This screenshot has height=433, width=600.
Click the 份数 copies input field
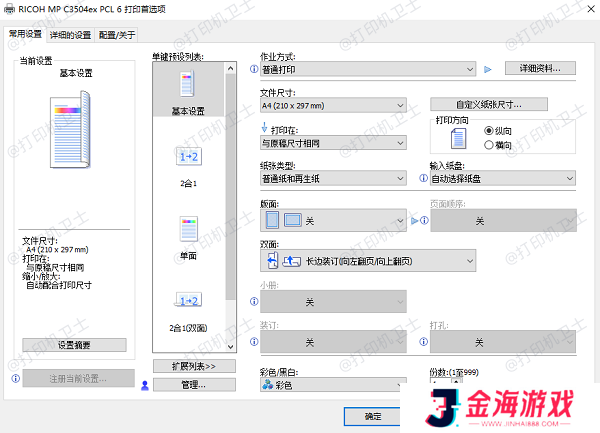[x=441, y=381]
